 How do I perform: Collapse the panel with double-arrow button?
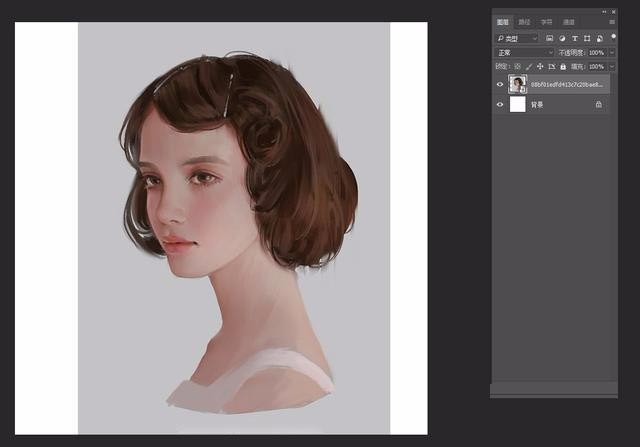[605, 11]
